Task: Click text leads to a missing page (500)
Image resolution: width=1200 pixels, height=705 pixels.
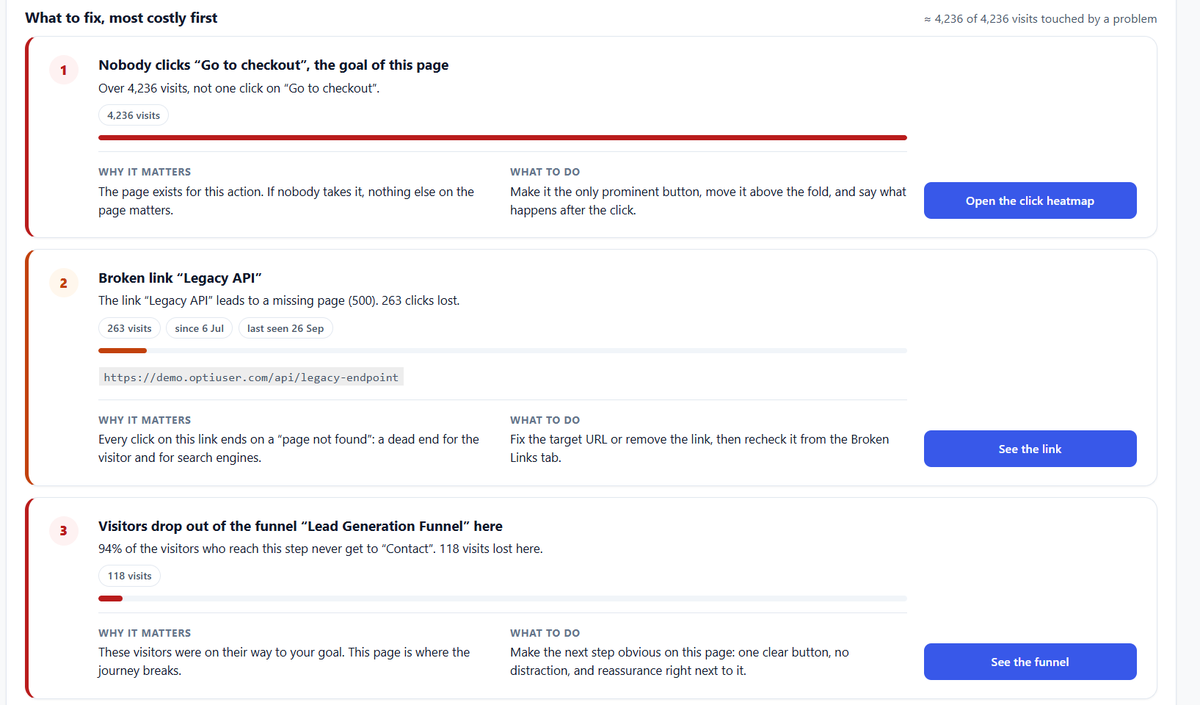Action: (279, 300)
